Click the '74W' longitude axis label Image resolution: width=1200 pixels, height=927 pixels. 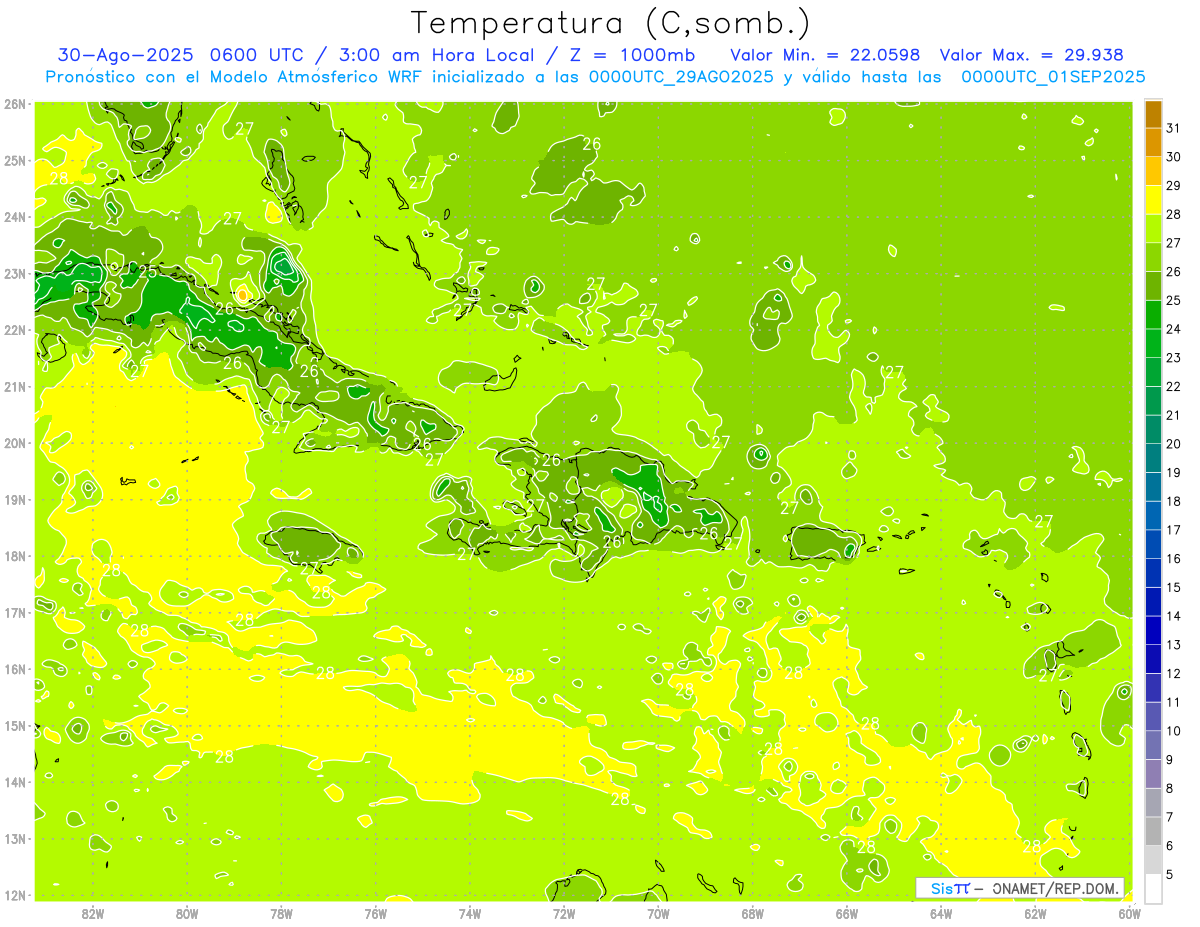click(x=470, y=912)
